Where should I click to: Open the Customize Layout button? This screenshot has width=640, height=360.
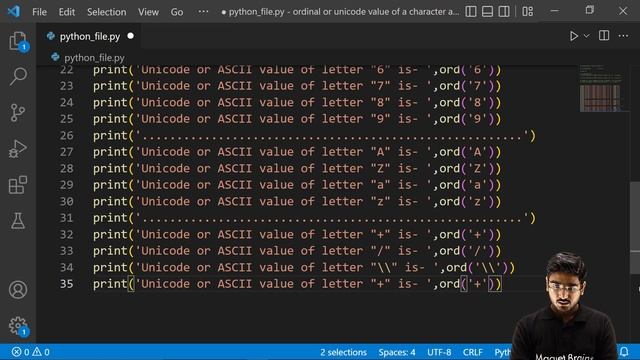[x=528, y=11]
